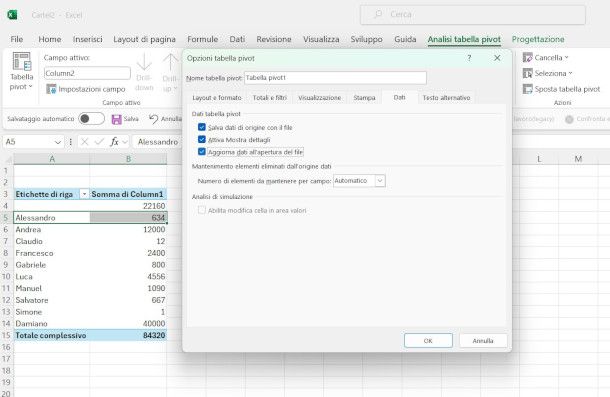This screenshot has height=397, width=610.
Task: Select the Somma di Column1 header cell
Action: pyautogui.click(x=128, y=194)
